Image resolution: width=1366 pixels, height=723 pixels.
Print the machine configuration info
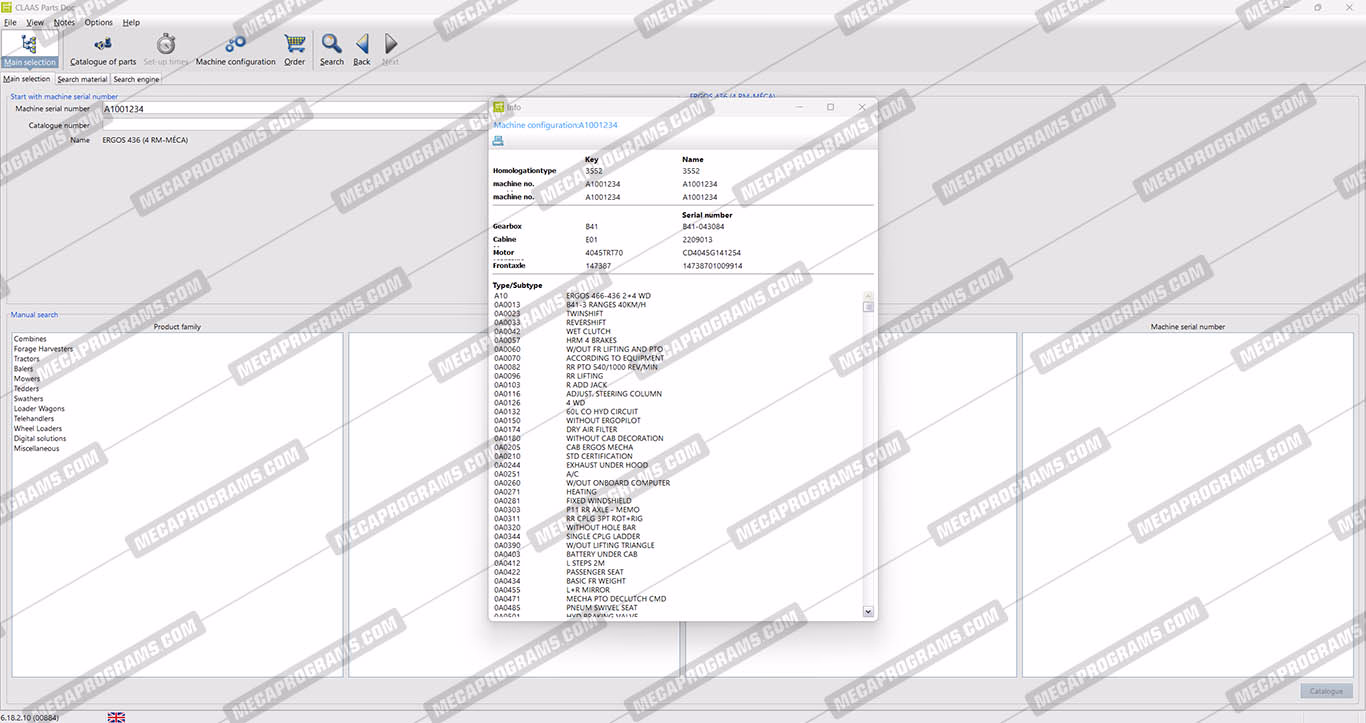pos(498,141)
